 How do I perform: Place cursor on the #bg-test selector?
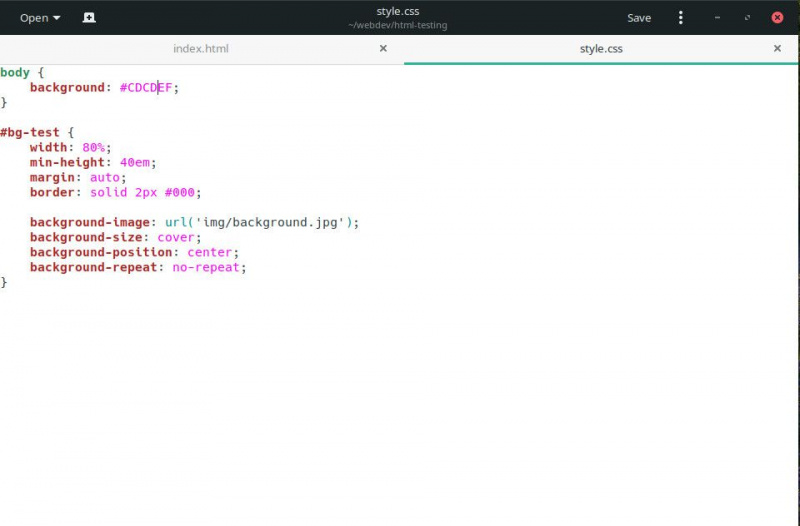(30, 133)
